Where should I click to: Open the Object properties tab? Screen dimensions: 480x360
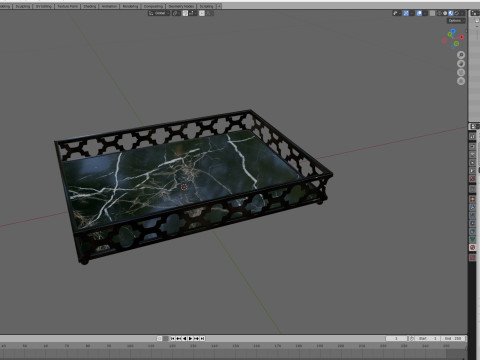click(473, 199)
